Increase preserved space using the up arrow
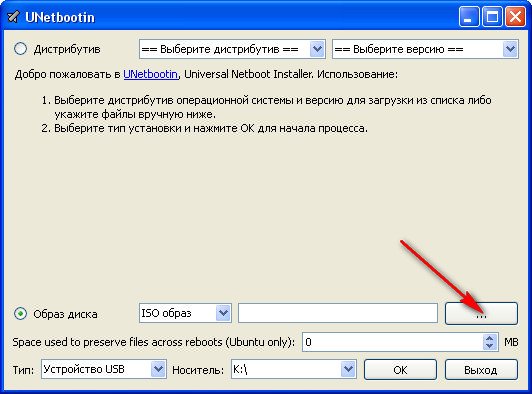The height and width of the screenshot is (394, 532). [x=490, y=338]
